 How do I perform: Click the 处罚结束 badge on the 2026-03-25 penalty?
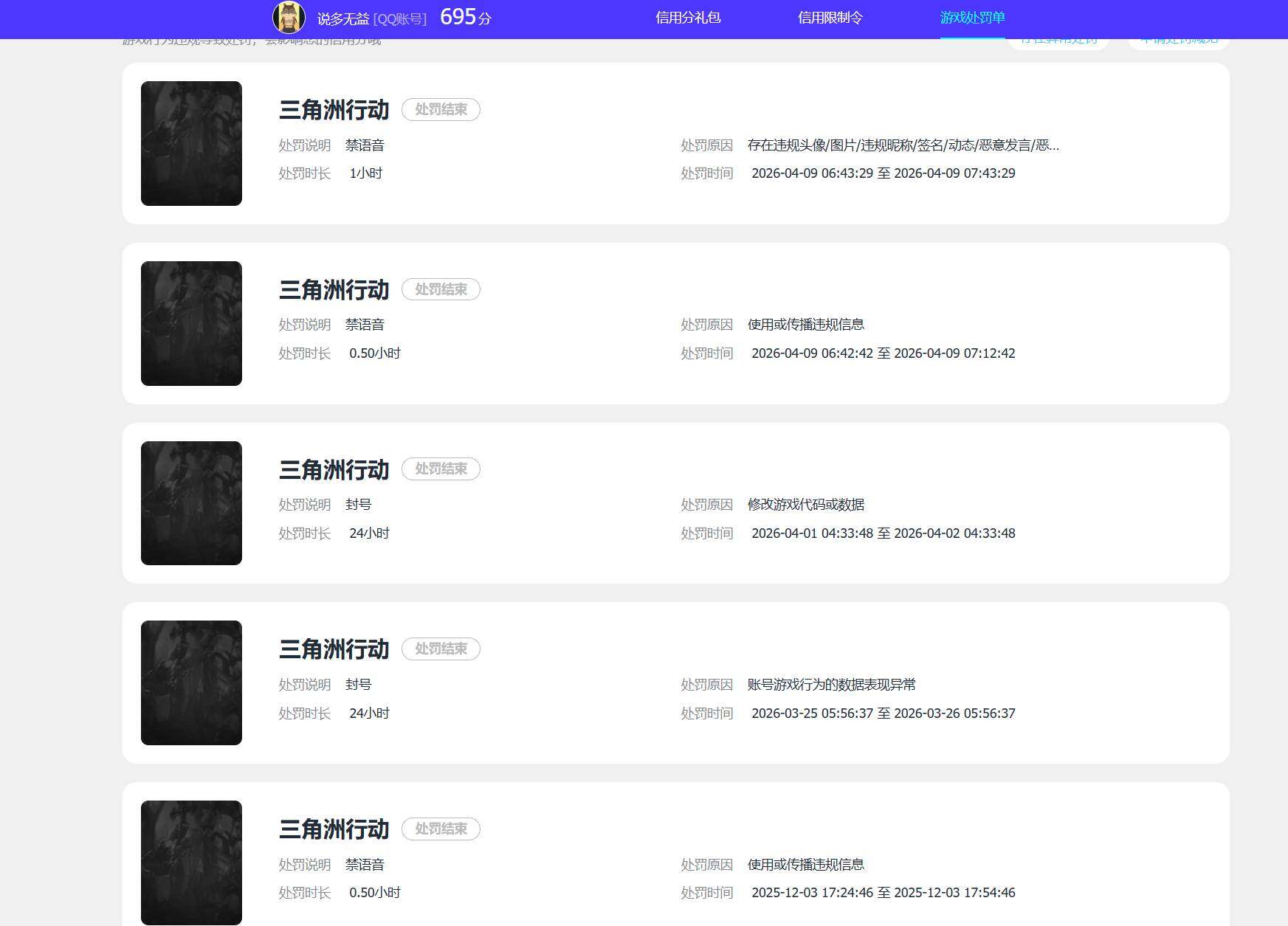point(441,649)
